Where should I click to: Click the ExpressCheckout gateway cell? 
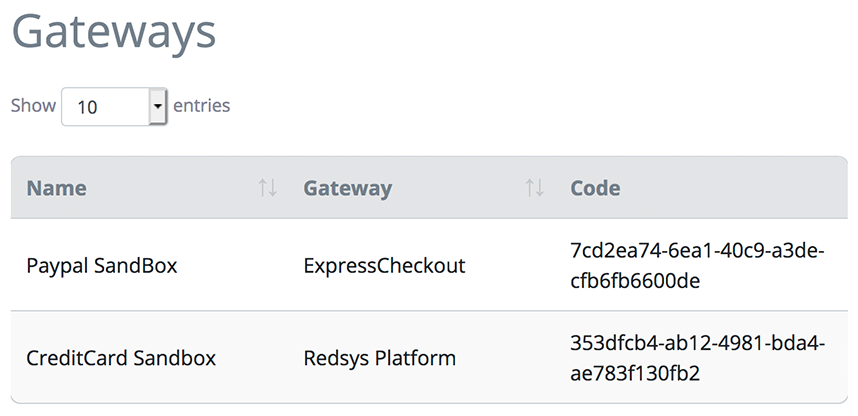pos(384,266)
